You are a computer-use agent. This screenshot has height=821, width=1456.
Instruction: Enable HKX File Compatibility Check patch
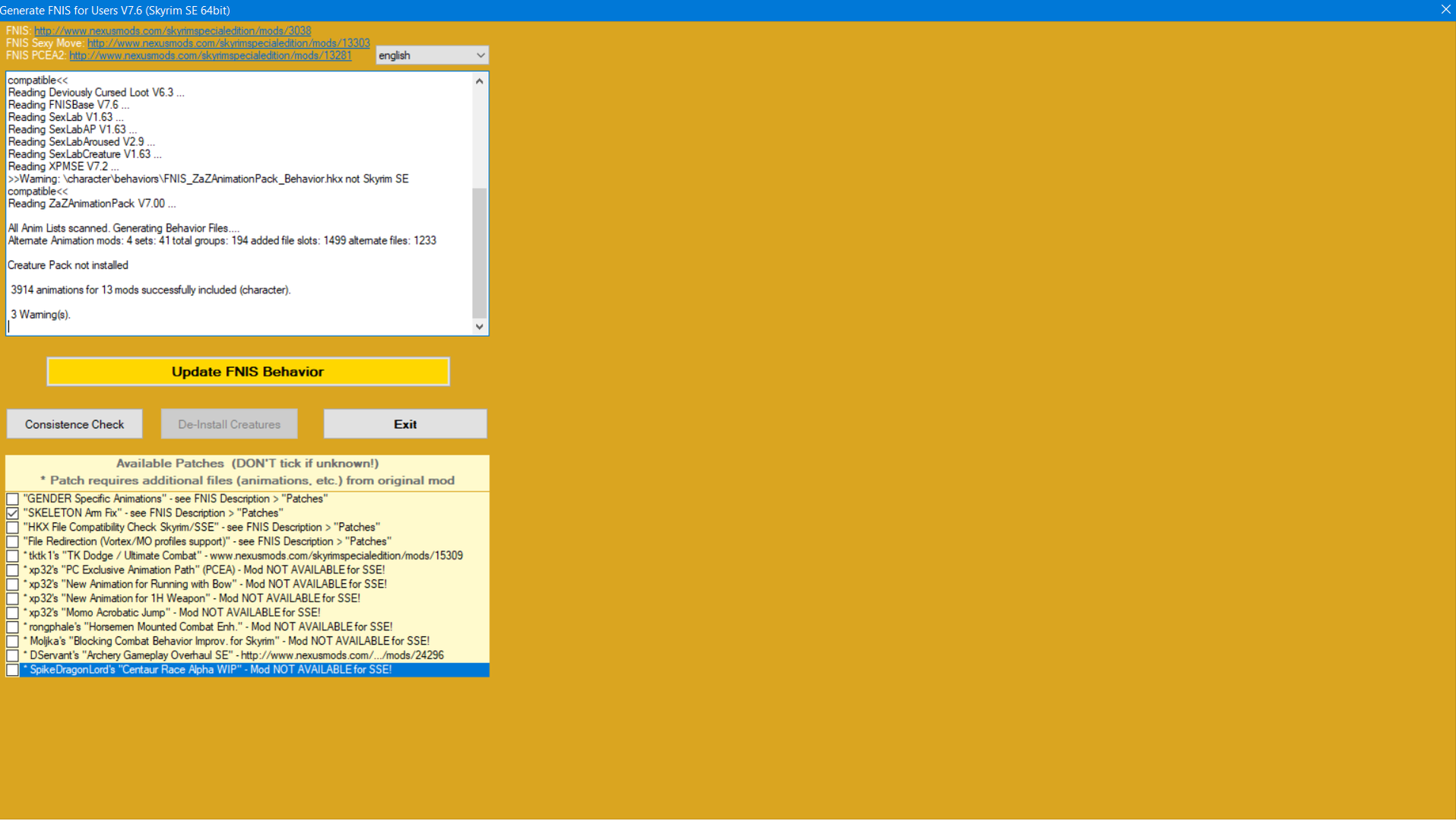[13, 528]
